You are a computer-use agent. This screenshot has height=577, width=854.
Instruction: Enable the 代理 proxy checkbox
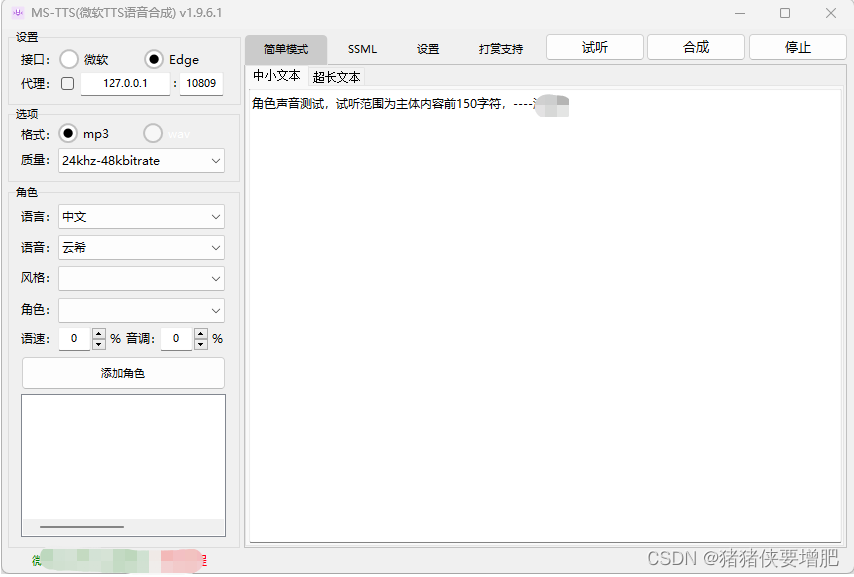click(x=68, y=83)
